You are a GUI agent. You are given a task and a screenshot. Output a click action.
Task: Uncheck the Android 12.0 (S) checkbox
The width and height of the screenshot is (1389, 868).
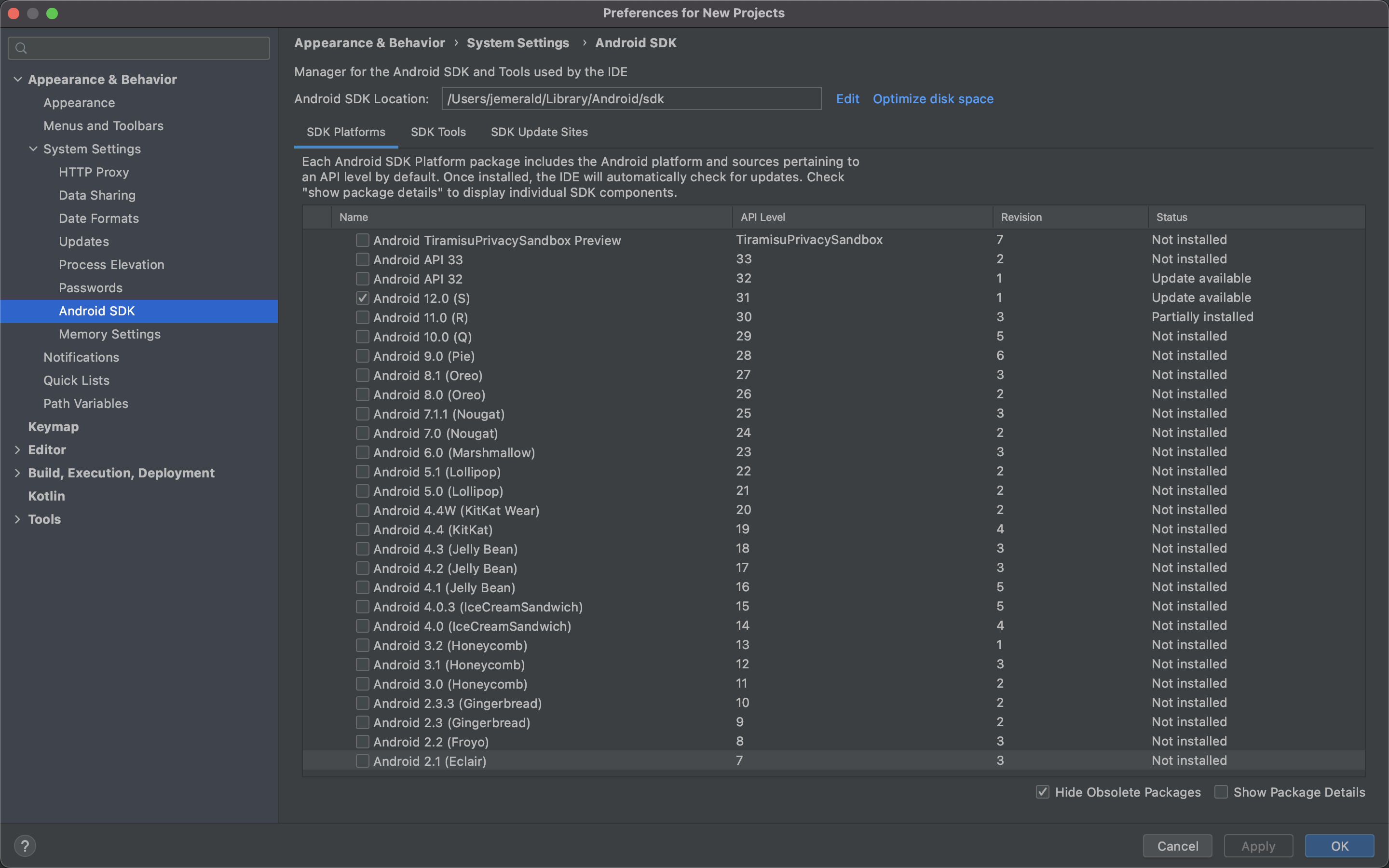[x=362, y=298]
